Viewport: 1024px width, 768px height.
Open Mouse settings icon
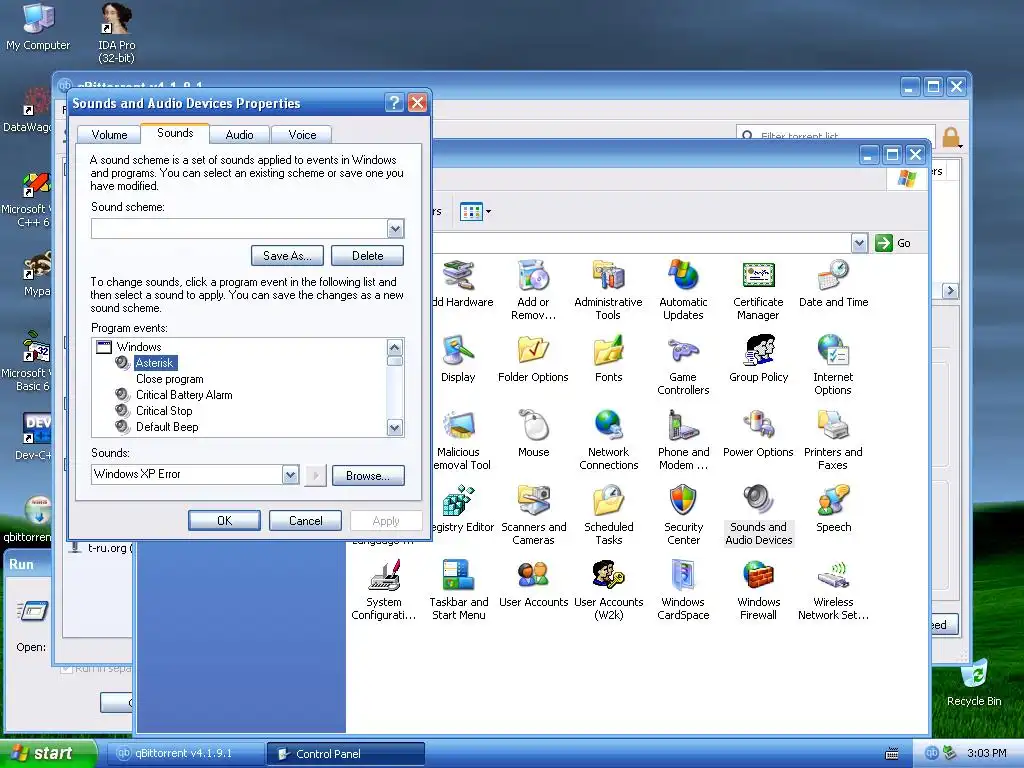tap(534, 434)
